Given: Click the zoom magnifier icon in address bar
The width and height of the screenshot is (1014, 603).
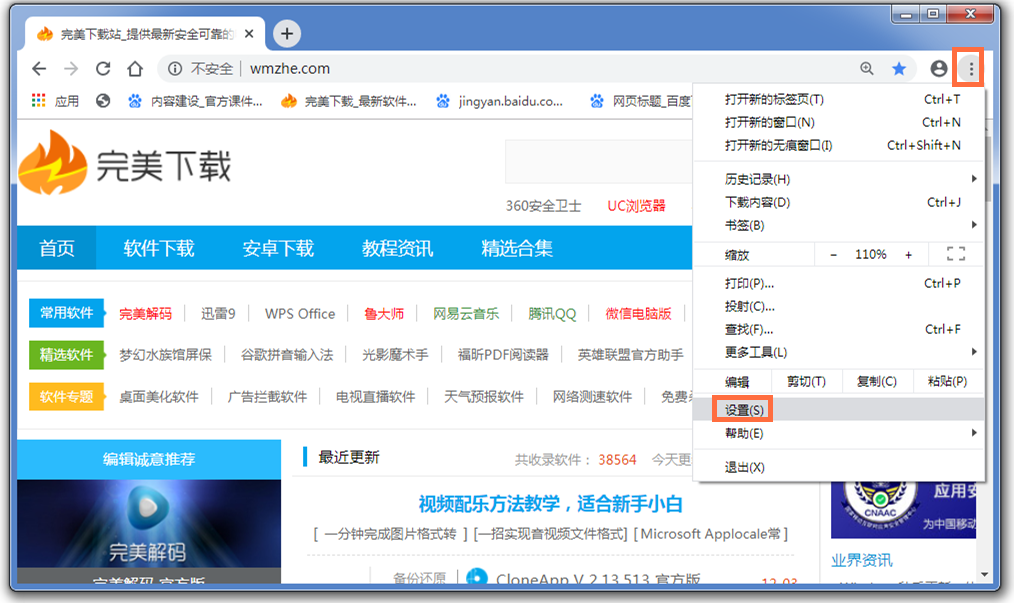Looking at the screenshot, I should [x=867, y=69].
